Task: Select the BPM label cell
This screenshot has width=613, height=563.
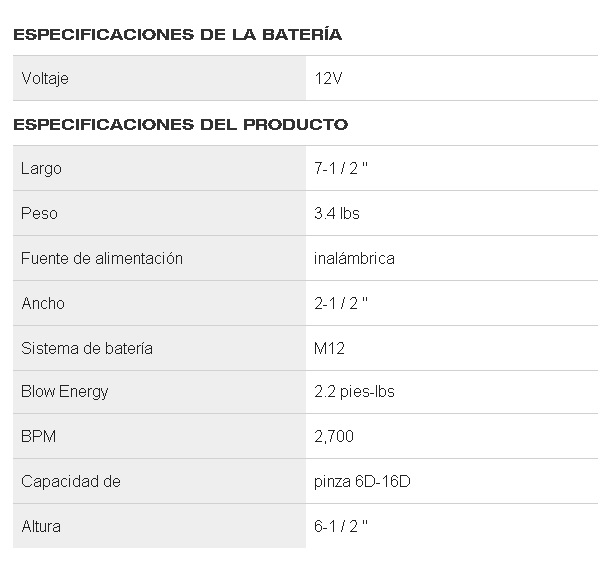Action: (x=36, y=436)
